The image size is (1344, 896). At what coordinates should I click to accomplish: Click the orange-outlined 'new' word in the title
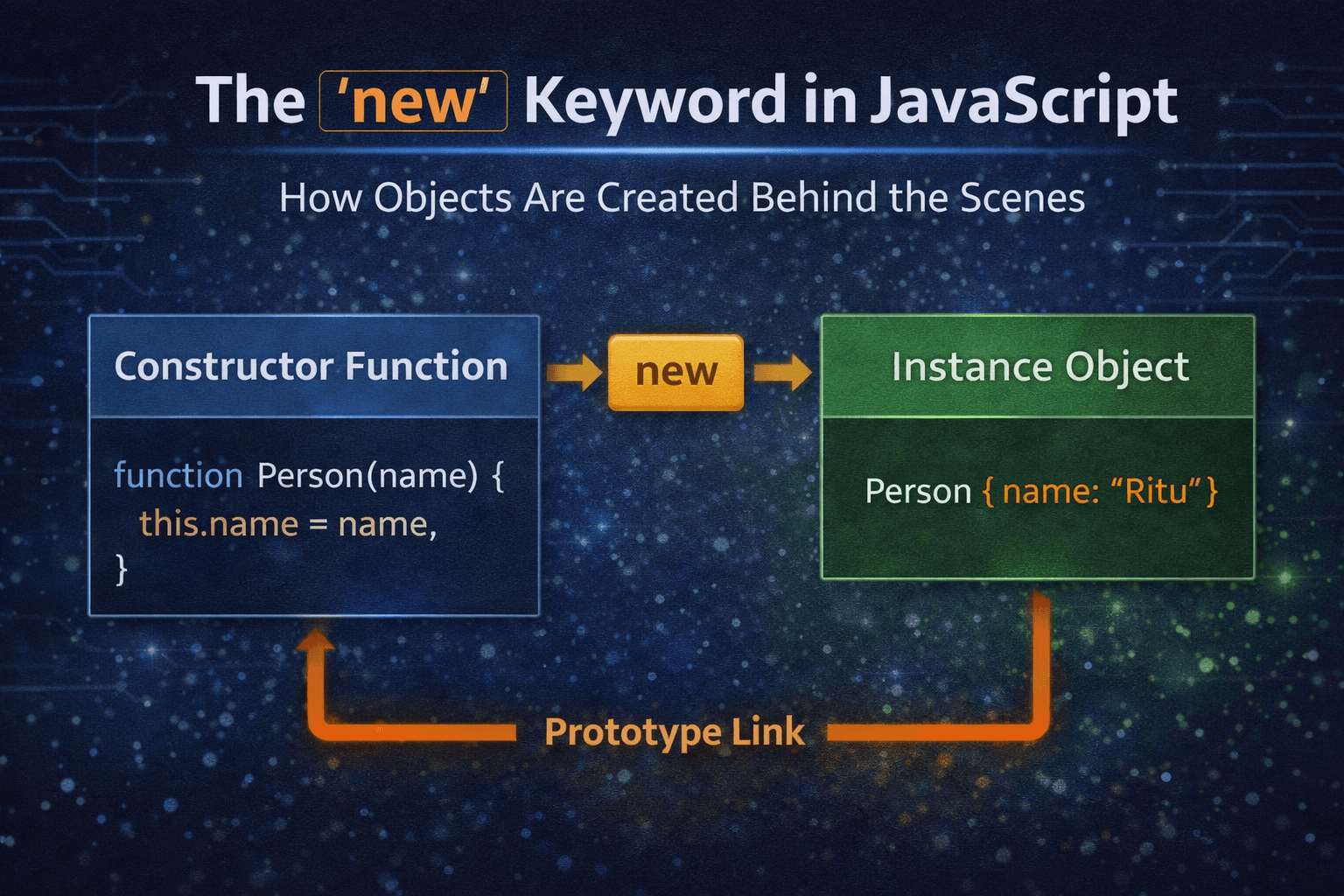[413, 101]
